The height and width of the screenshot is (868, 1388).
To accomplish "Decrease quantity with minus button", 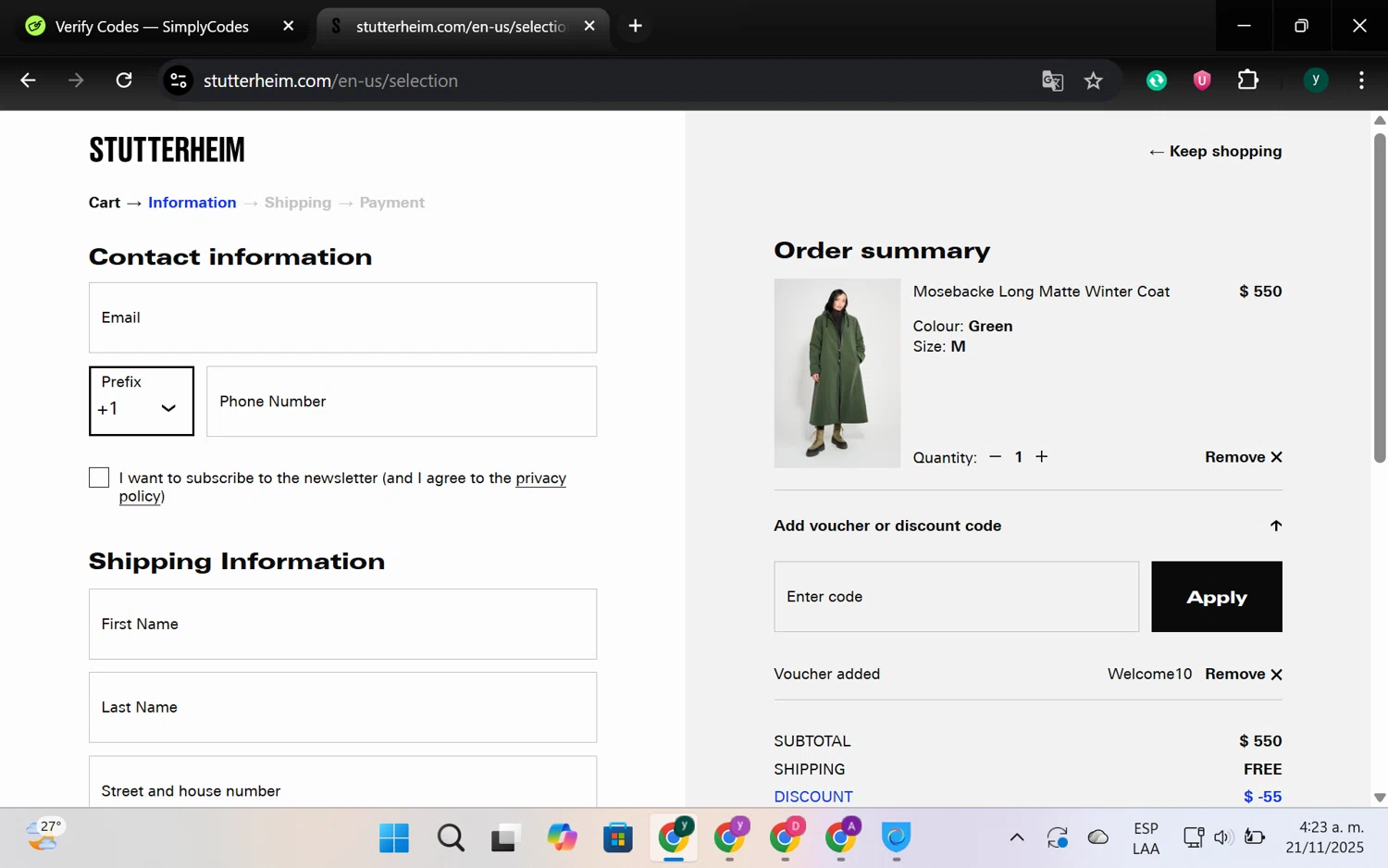I will pos(995,456).
